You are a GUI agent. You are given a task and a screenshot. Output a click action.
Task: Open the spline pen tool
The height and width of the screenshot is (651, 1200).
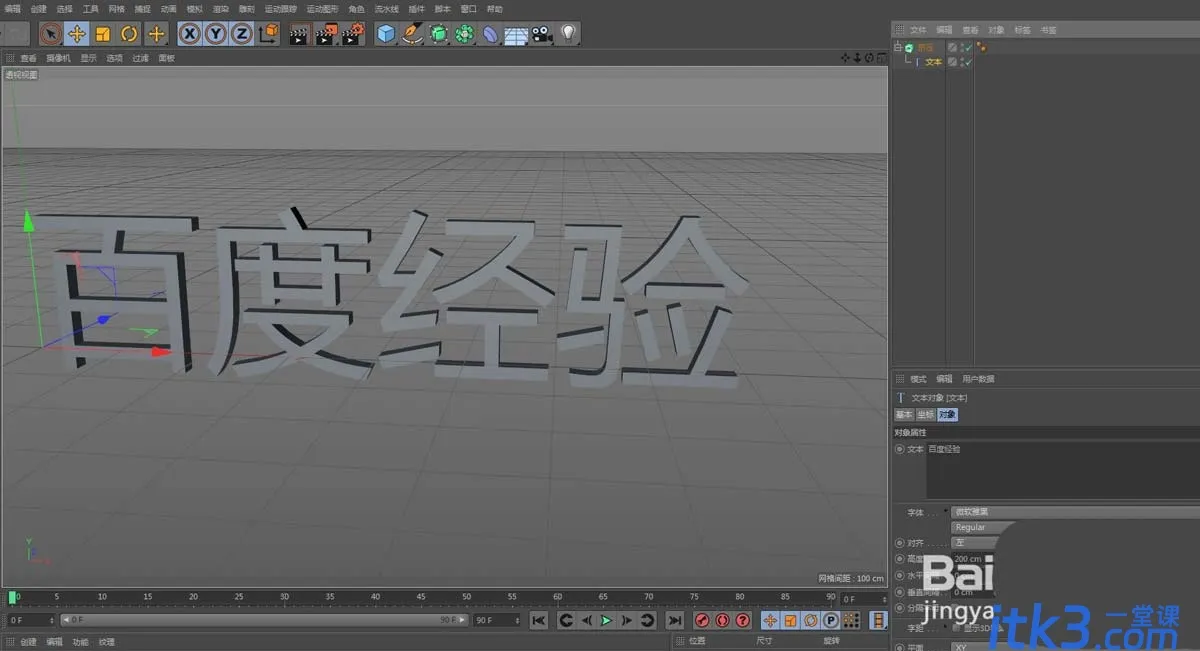pos(412,34)
